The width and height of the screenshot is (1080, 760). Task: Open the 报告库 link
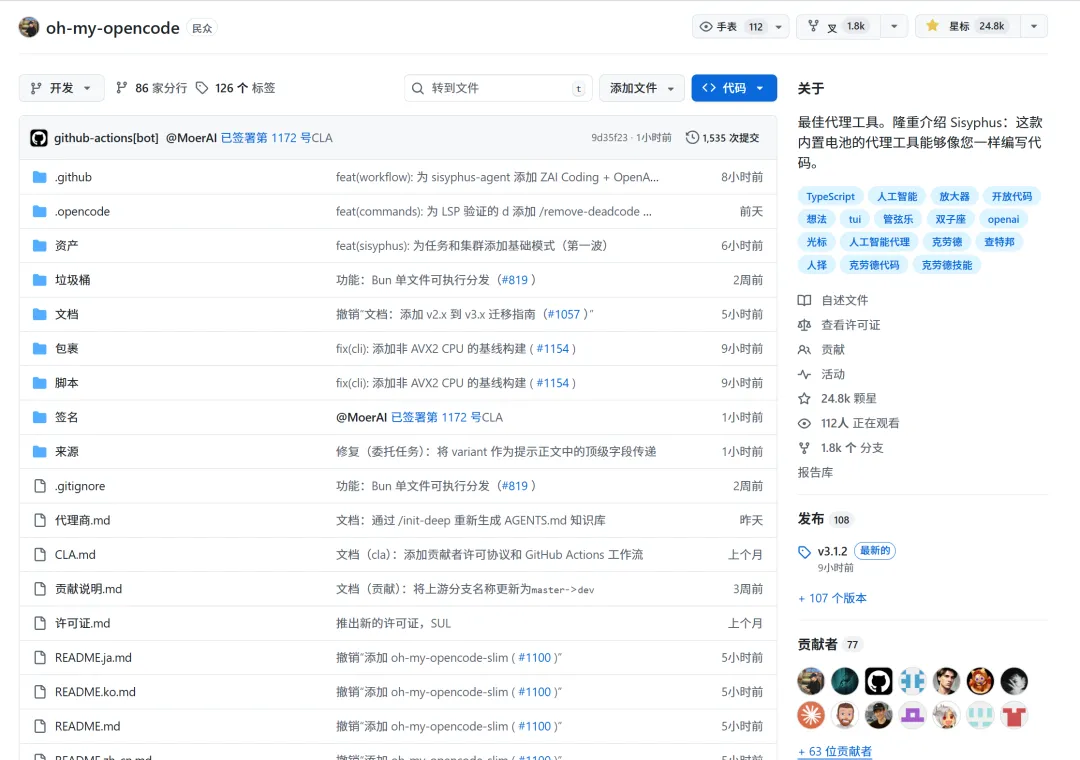(x=816, y=473)
